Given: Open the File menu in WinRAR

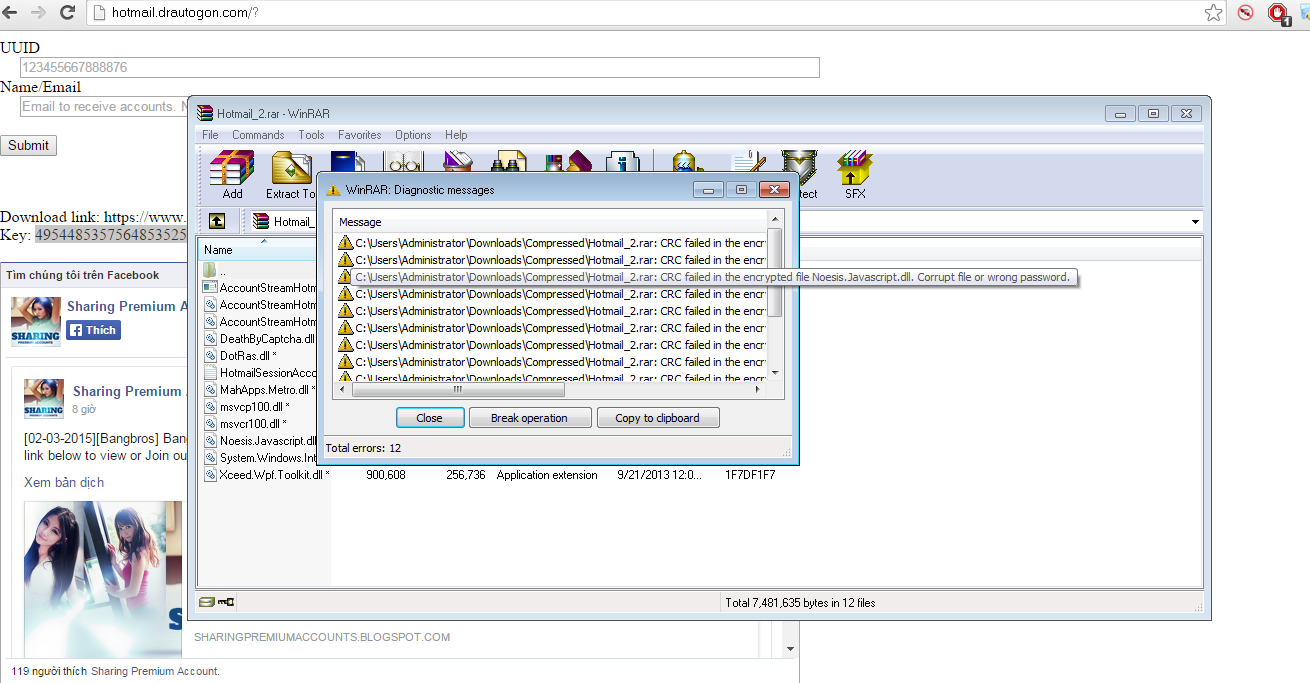Looking at the screenshot, I should pyautogui.click(x=210, y=135).
